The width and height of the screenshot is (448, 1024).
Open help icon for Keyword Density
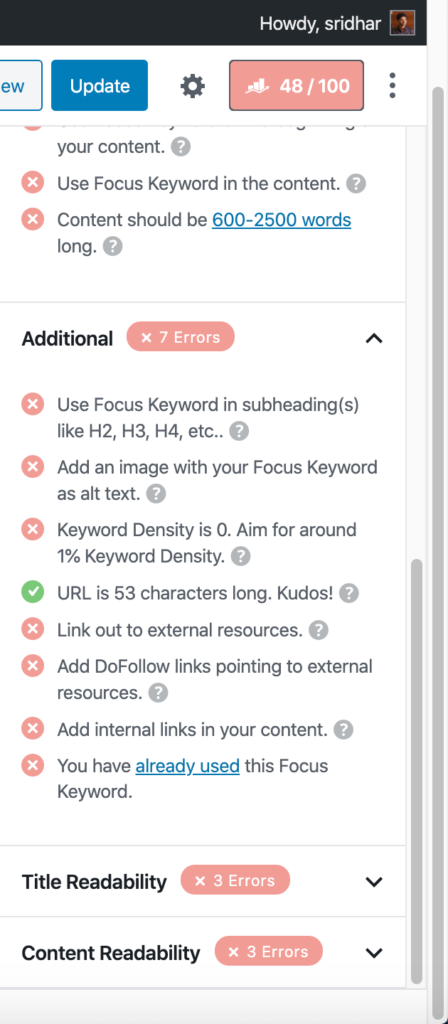pos(240,556)
